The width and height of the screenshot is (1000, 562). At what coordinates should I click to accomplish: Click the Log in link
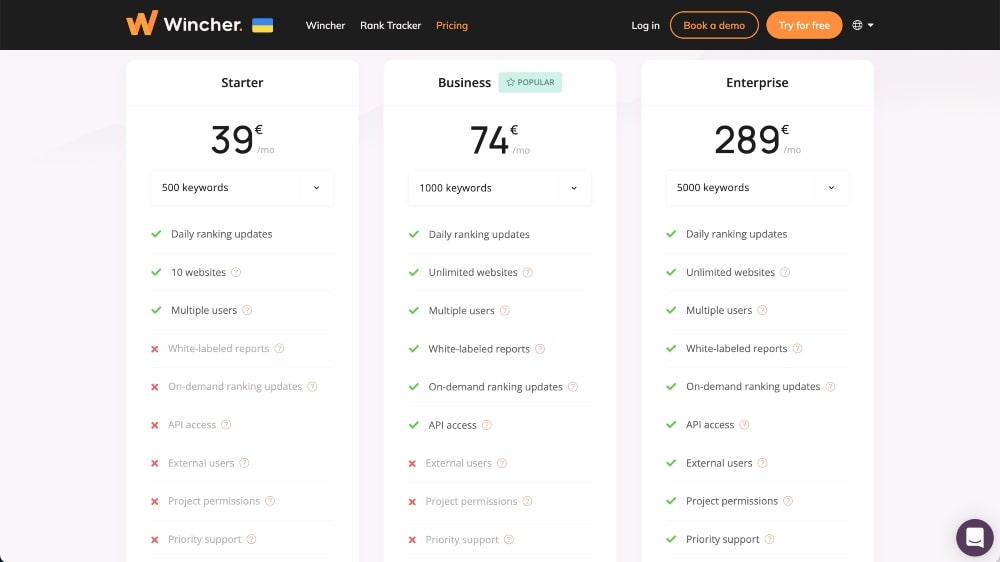(x=645, y=25)
